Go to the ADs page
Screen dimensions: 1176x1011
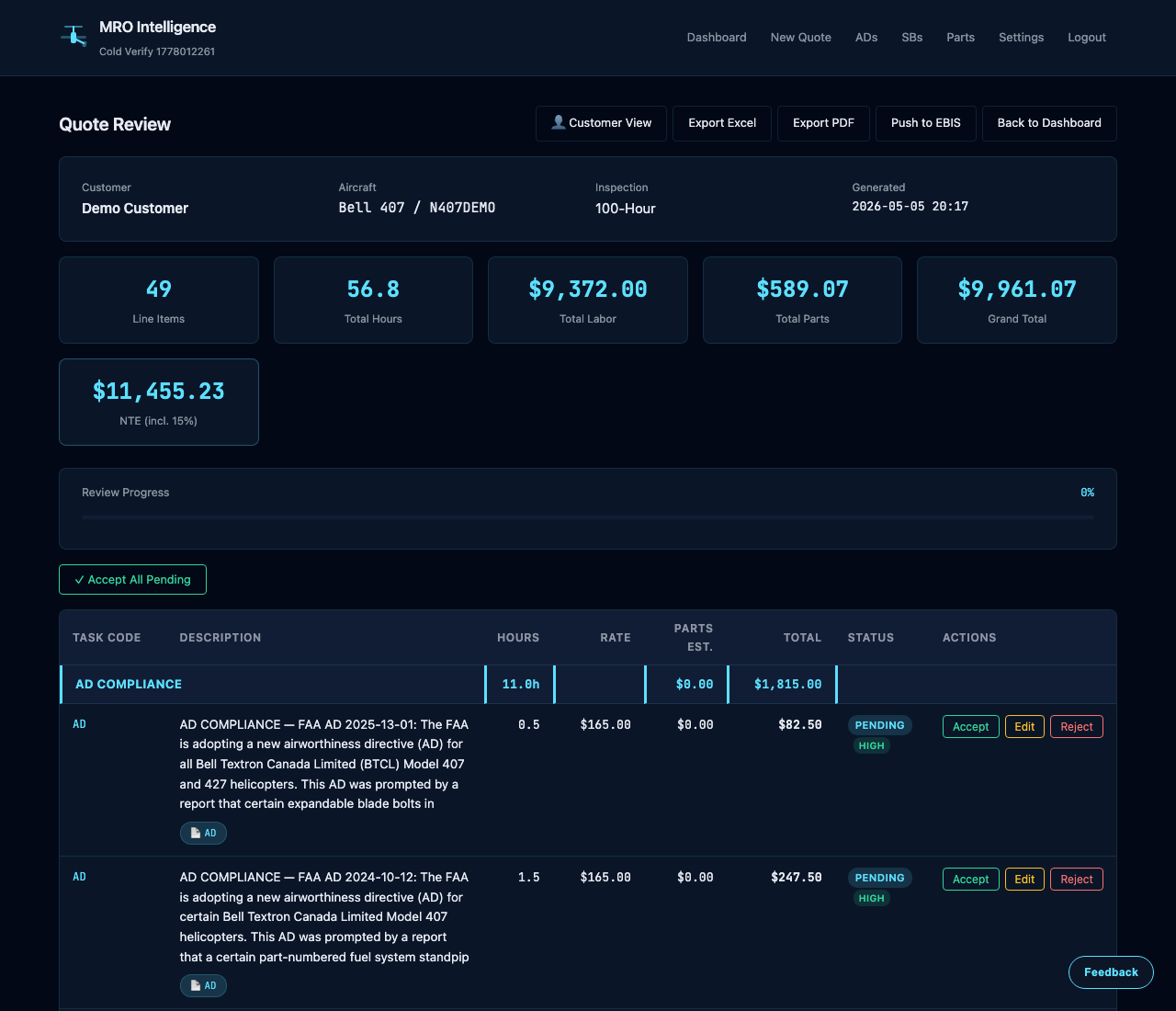click(x=866, y=38)
